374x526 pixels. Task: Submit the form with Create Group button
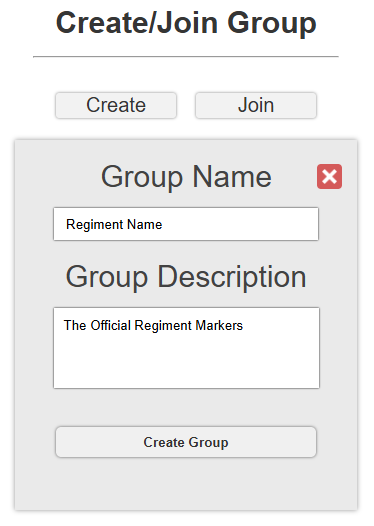pyautogui.click(x=186, y=442)
